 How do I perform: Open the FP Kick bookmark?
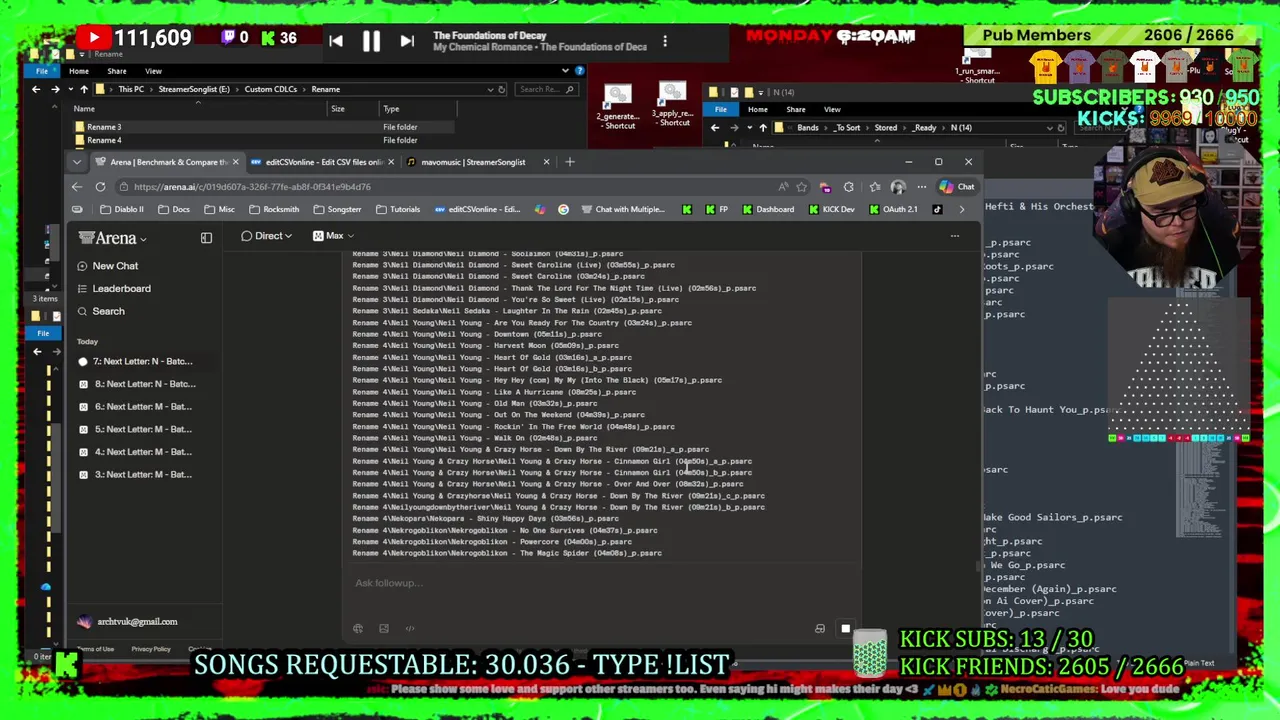tap(716, 210)
